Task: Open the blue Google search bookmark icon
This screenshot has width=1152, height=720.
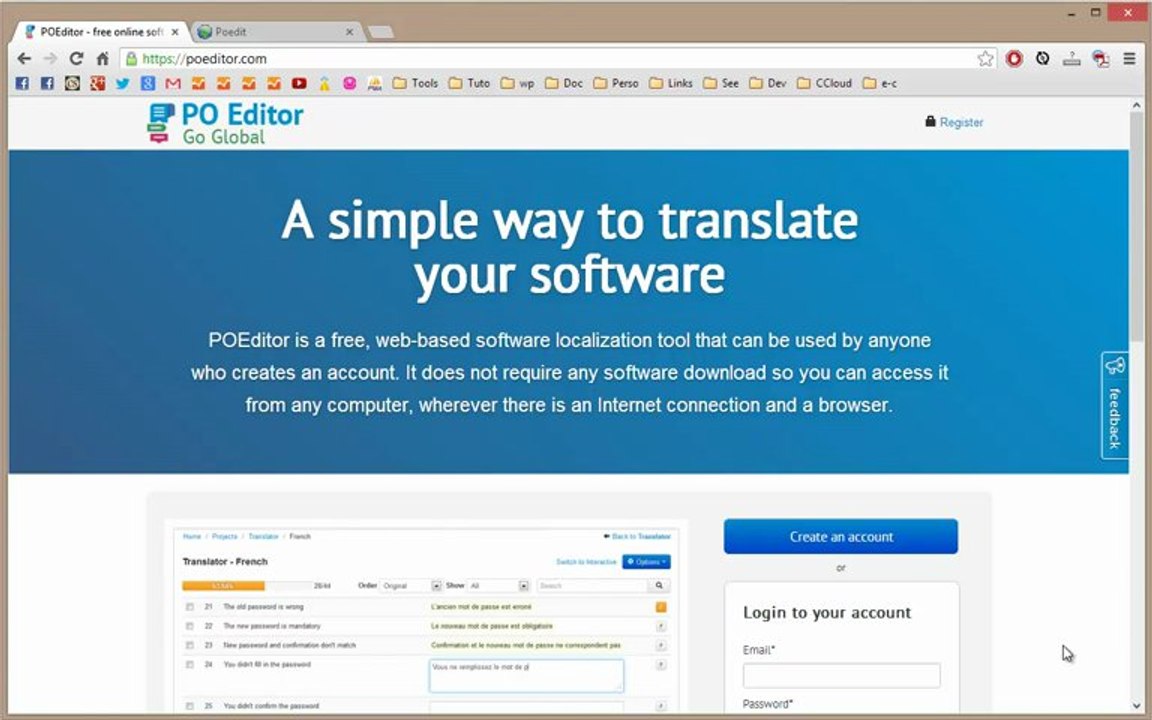Action: pos(148,83)
